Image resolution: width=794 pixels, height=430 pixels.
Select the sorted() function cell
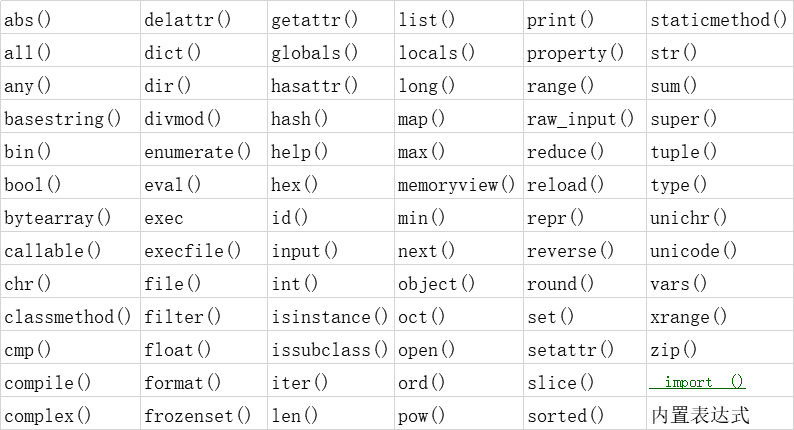(565, 415)
